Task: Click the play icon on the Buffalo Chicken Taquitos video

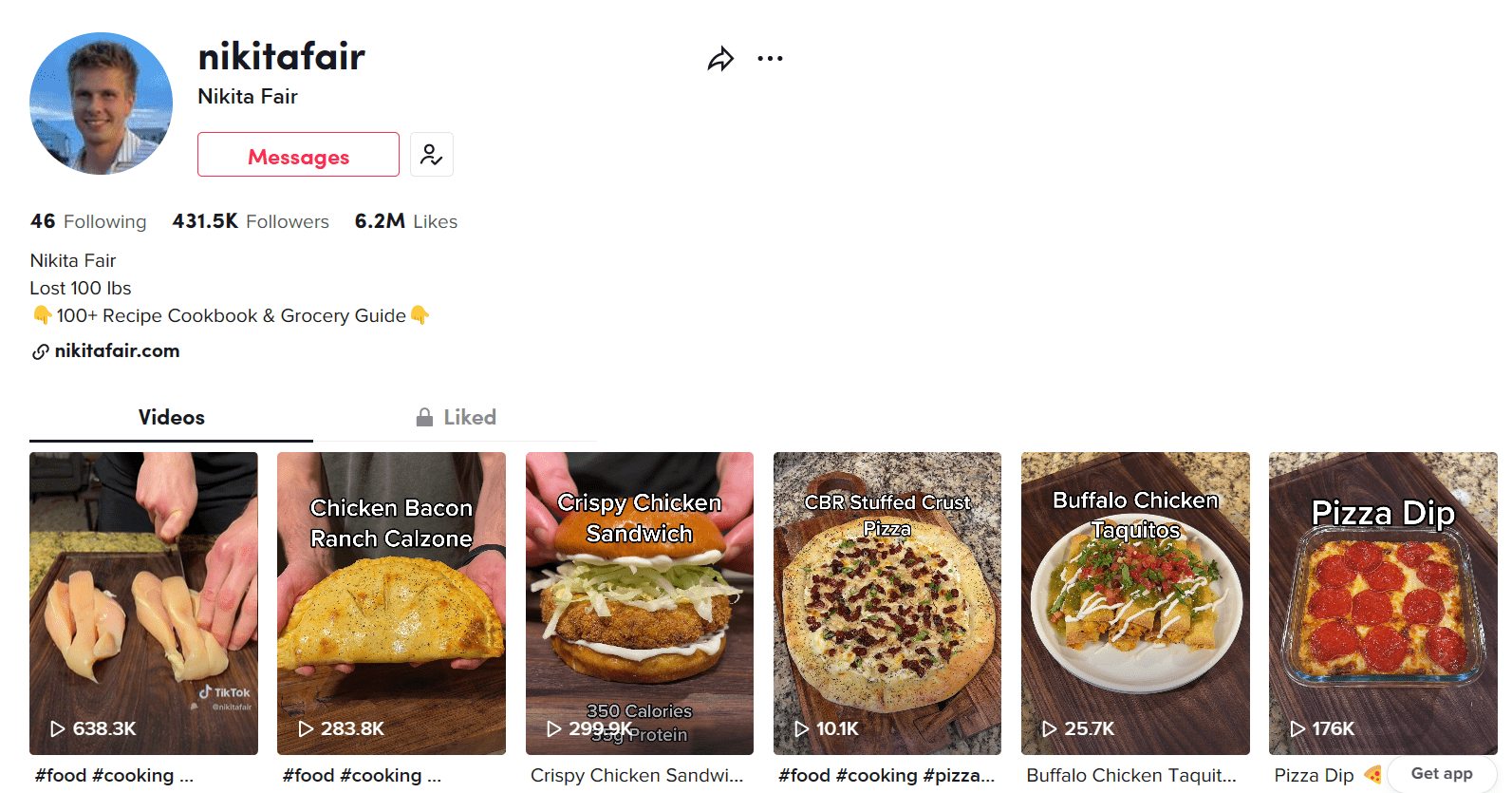Action: (x=1049, y=728)
